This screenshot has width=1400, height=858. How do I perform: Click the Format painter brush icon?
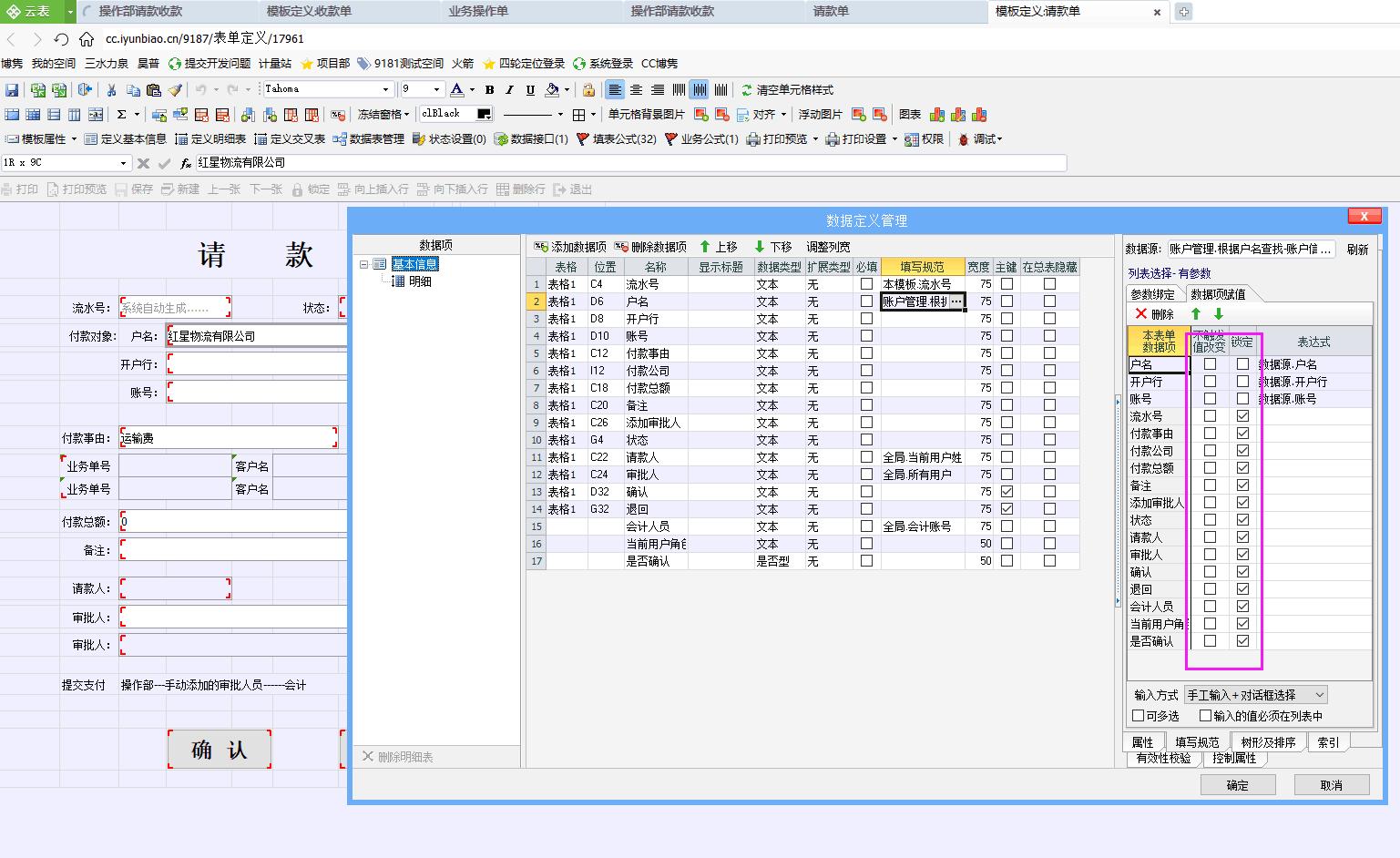175,89
